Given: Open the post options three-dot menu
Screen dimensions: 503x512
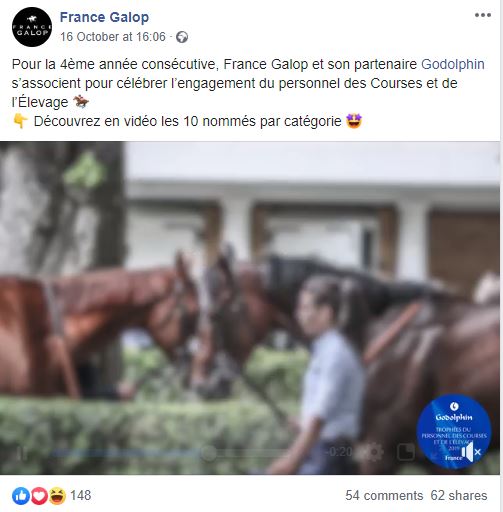Looking at the screenshot, I should (483, 15).
